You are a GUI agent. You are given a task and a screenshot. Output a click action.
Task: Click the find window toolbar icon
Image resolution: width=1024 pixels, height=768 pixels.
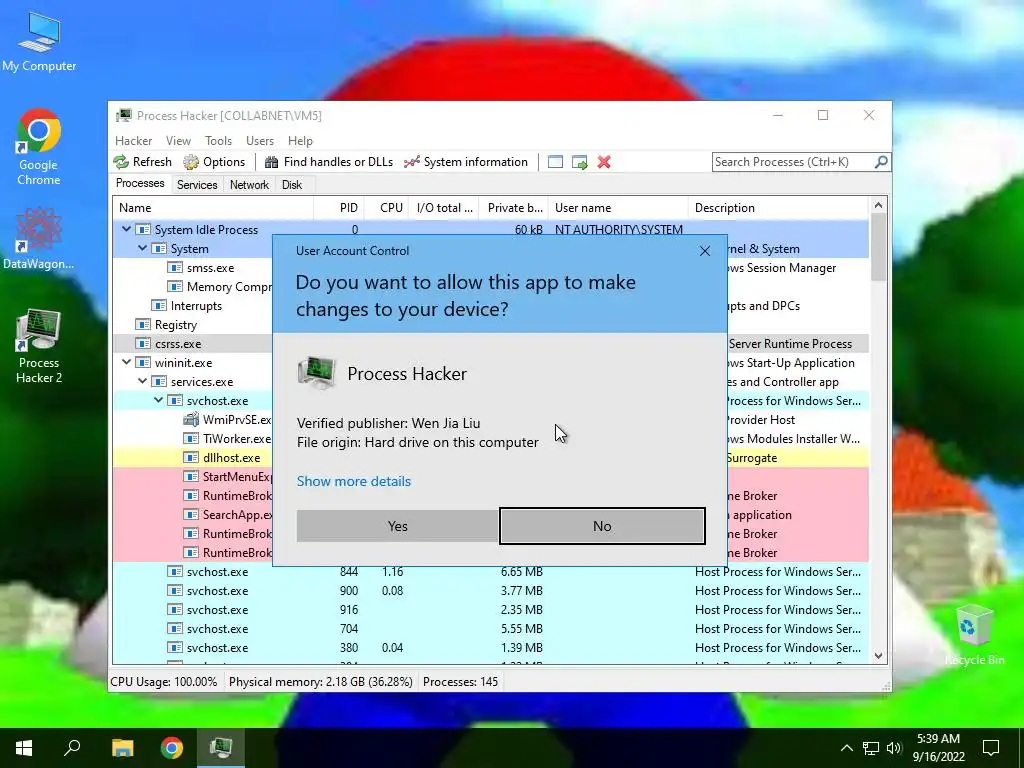click(x=555, y=162)
